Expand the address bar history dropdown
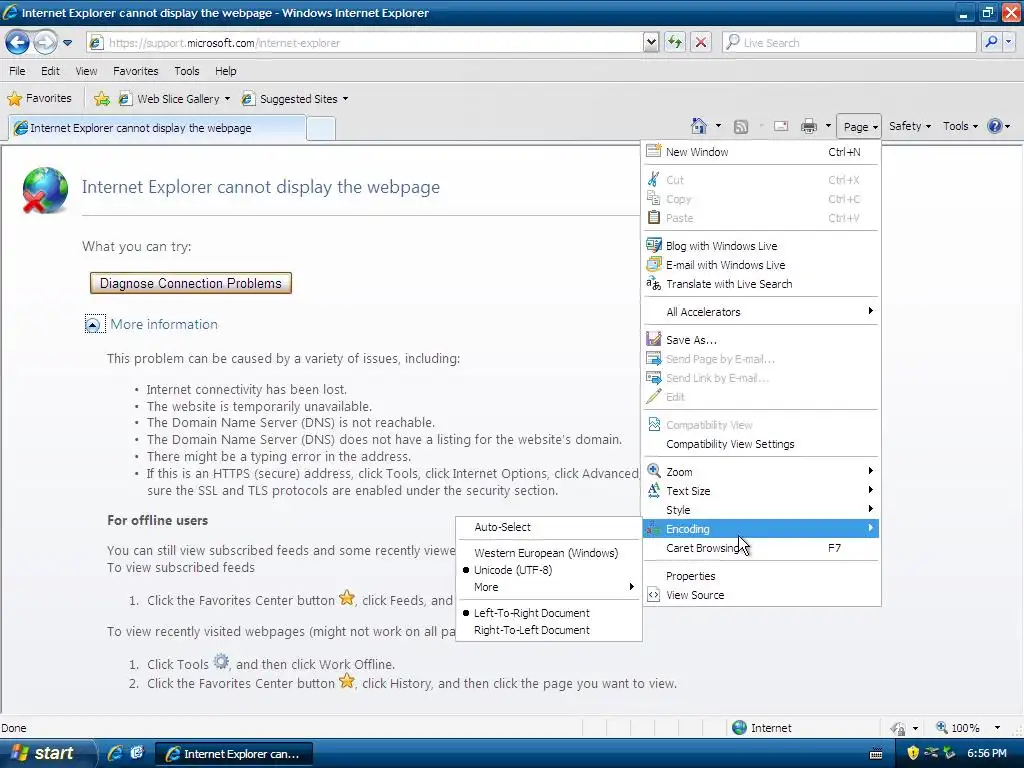This screenshot has height=768, width=1024. 651,43
